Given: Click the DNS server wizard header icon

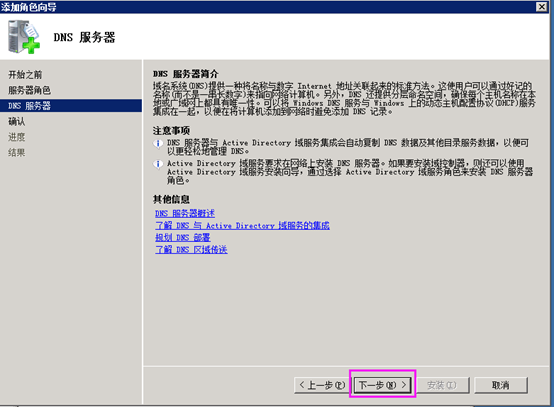Looking at the screenshot, I should (x=24, y=37).
